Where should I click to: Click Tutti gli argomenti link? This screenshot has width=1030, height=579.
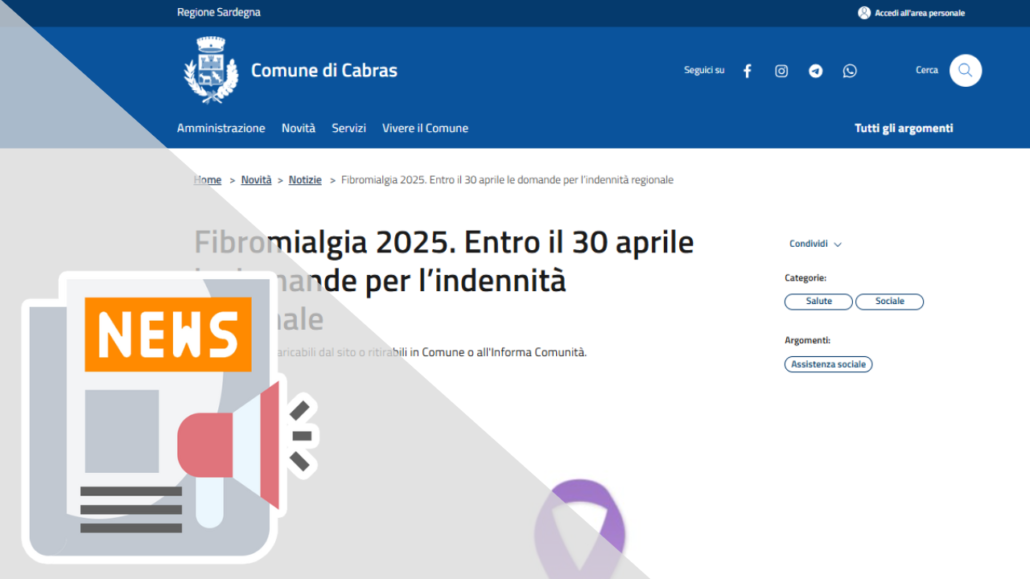(x=903, y=128)
